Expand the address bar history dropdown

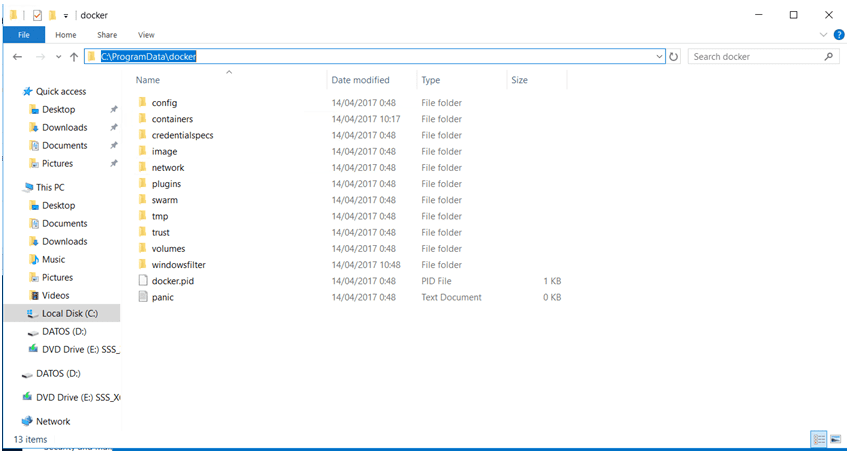[x=659, y=57]
